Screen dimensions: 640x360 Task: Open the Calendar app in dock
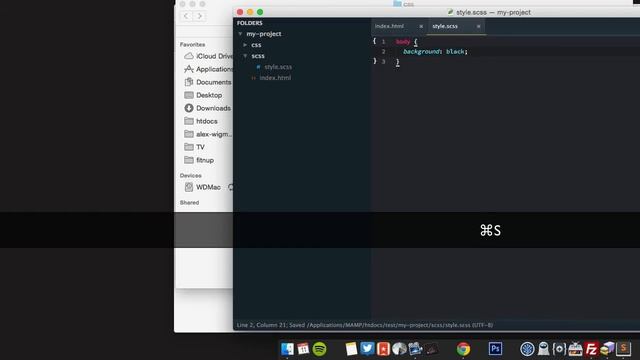tap(303, 349)
